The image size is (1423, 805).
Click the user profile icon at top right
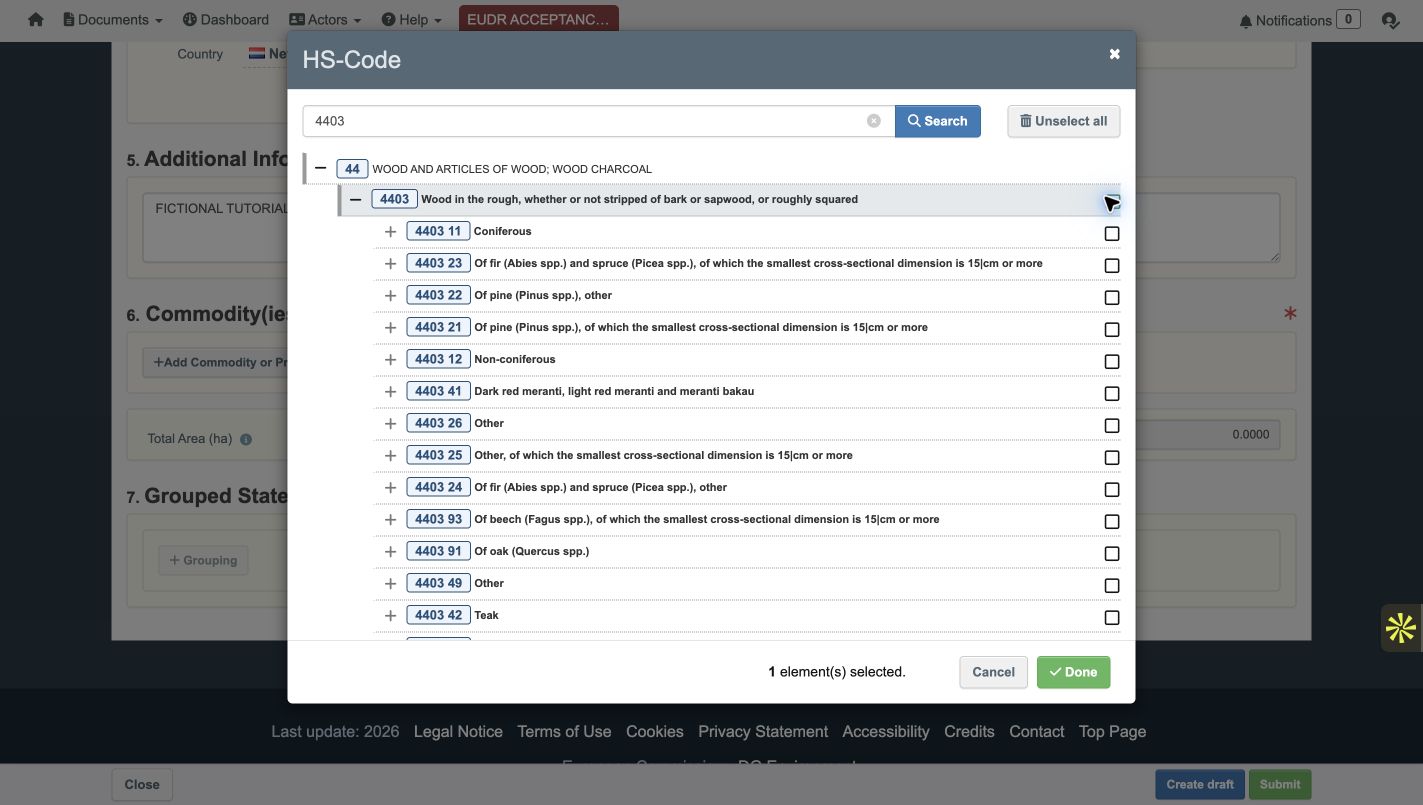point(1390,20)
